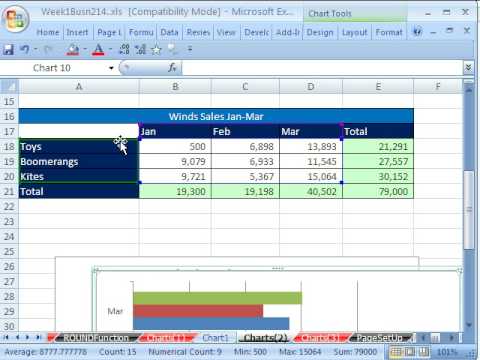The width and height of the screenshot is (480, 360).
Task: Open Chart Tools Design tab
Action: point(320,32)
